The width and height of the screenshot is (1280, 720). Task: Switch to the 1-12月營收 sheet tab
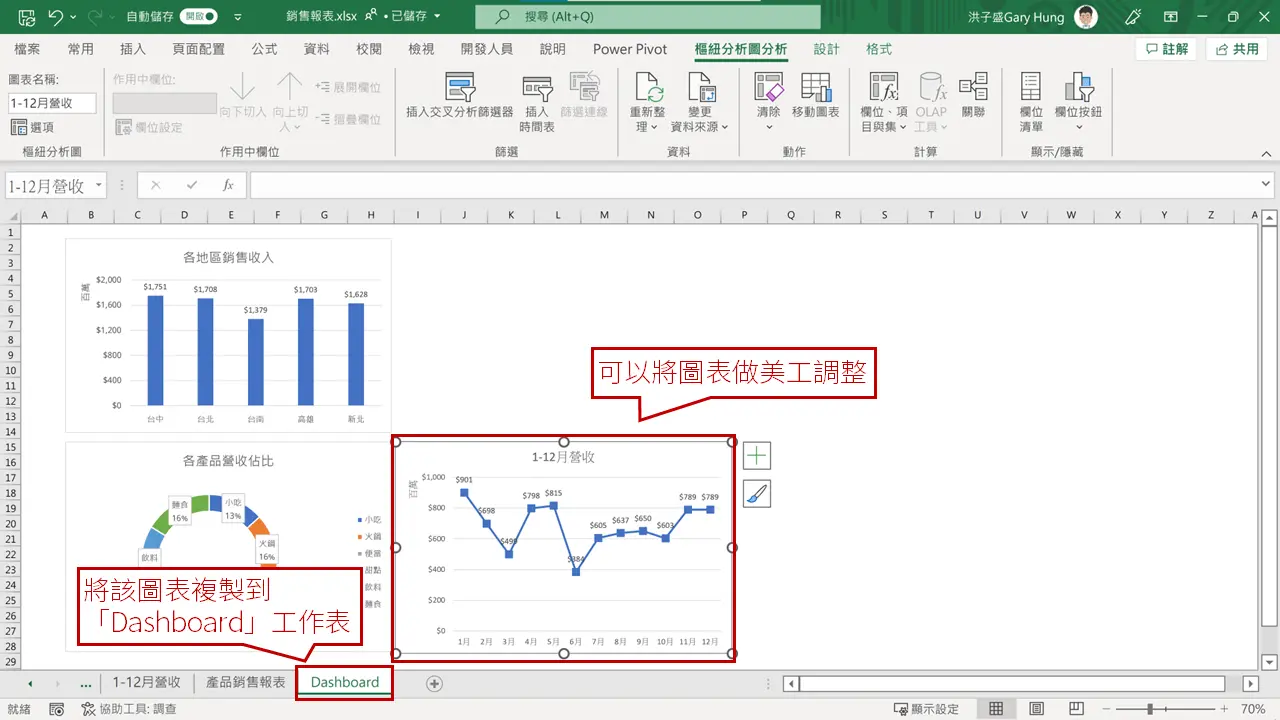click(x=147, y=682)
